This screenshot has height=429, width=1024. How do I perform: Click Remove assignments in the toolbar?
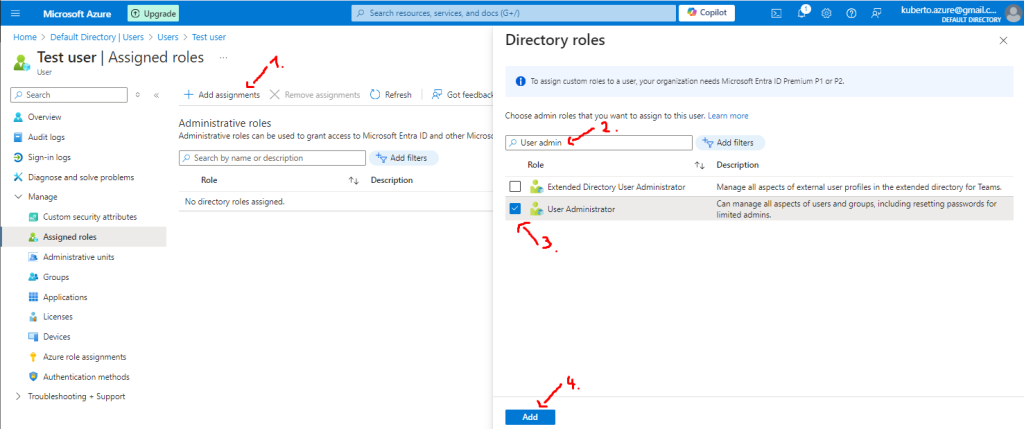pos(315,95)
